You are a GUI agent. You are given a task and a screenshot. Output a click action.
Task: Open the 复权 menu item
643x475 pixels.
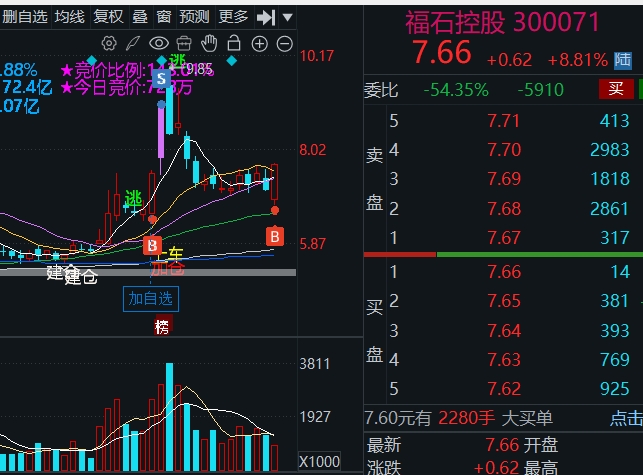click(108, 17)
